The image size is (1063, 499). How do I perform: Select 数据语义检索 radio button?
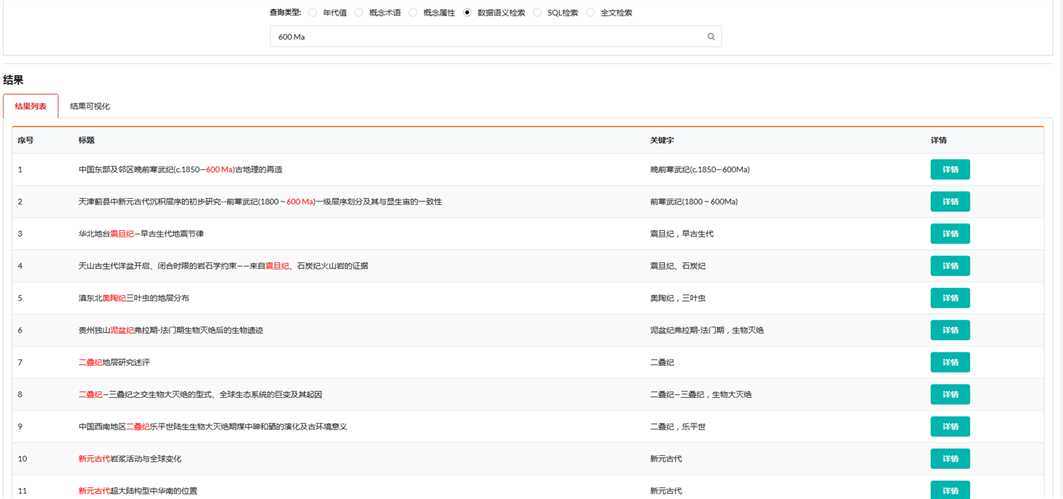[x=467, y=12]
